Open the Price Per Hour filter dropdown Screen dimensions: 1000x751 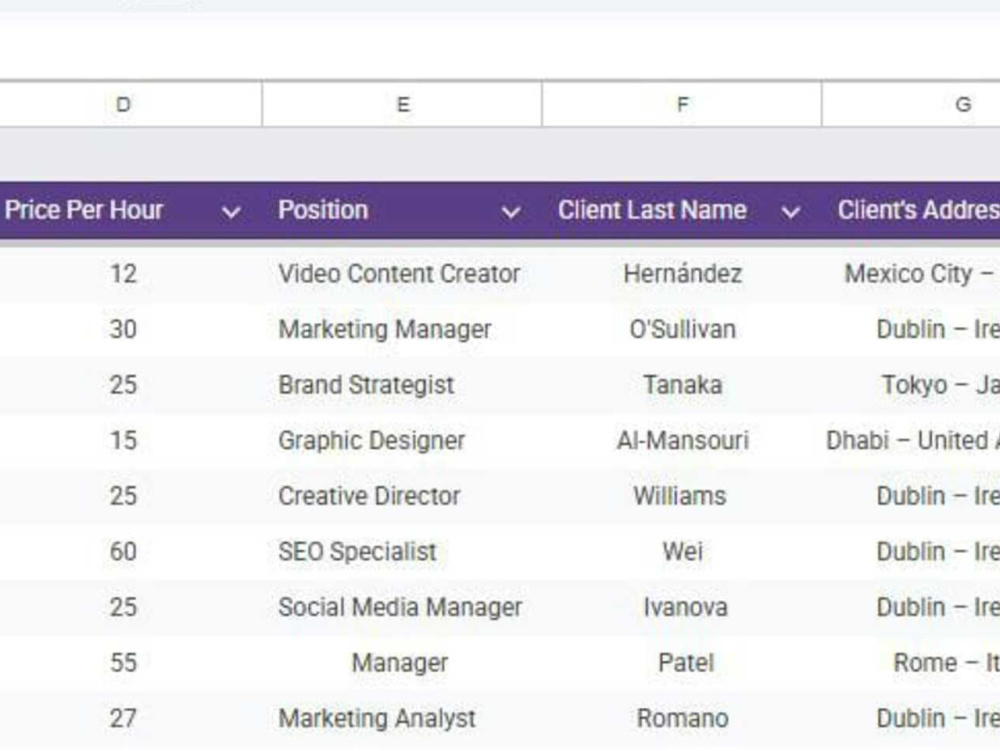coord(231,212)
